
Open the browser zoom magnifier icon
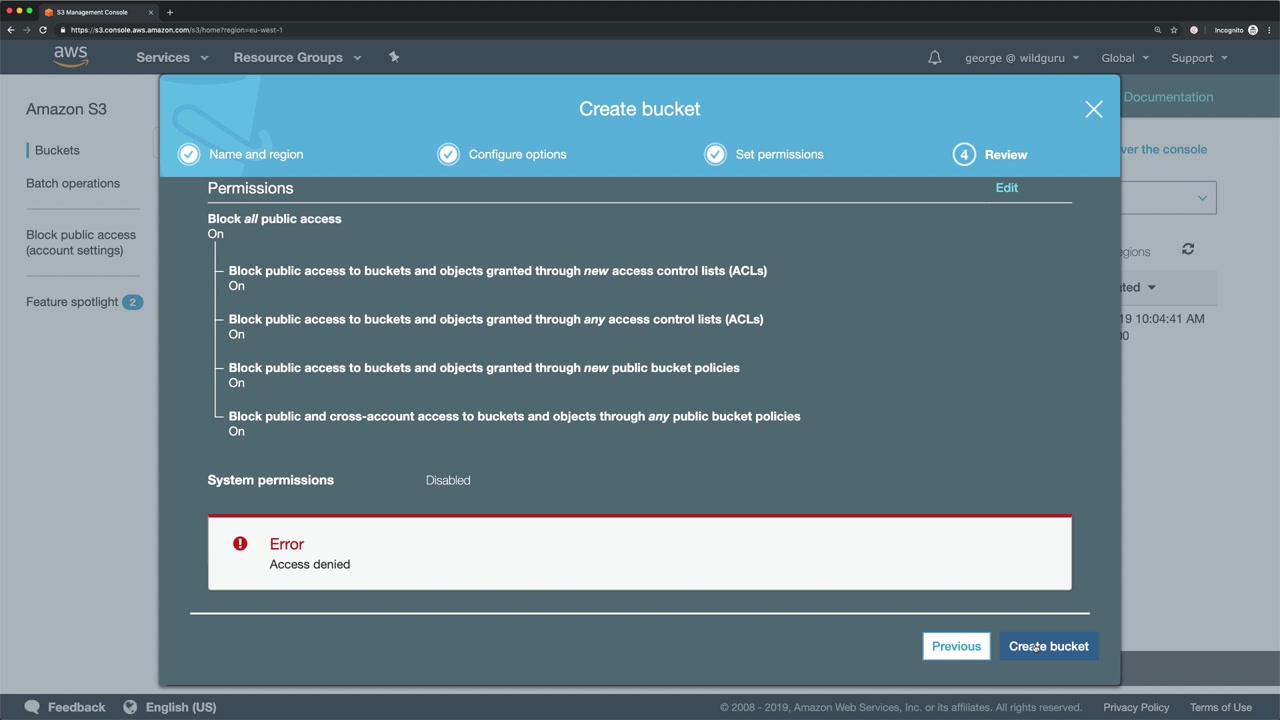(x=1158, y=30)
